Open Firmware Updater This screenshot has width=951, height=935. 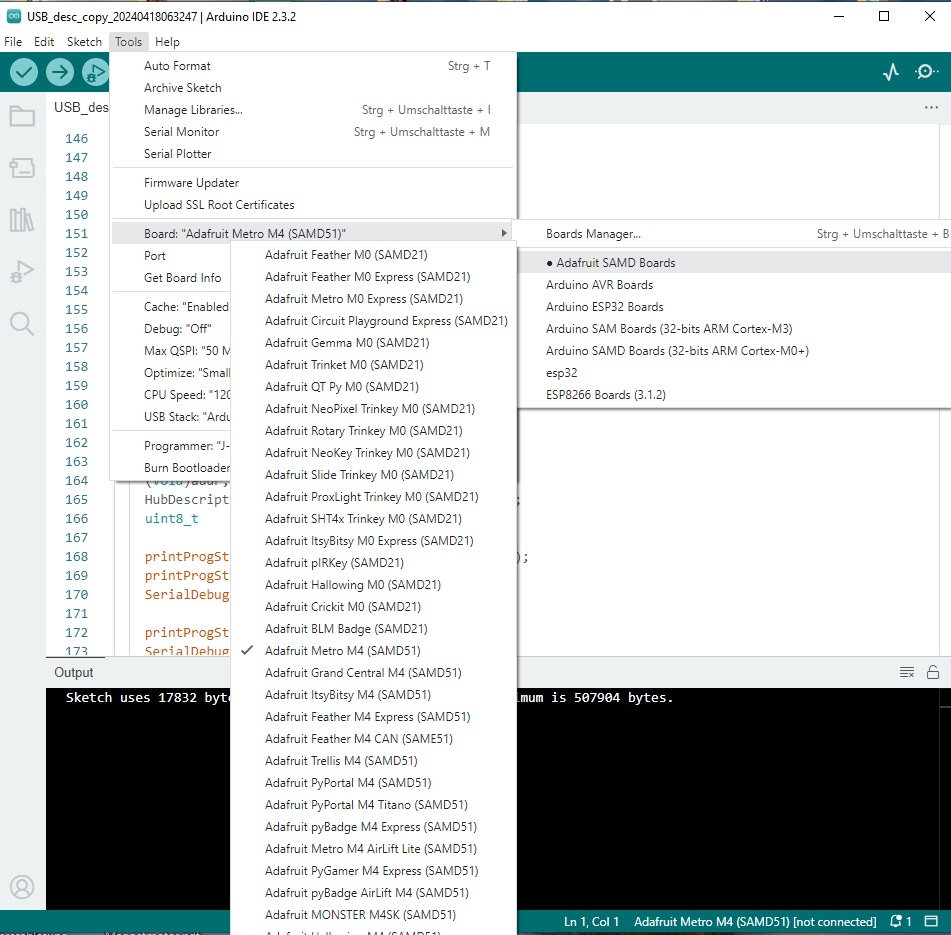(x=313, y=183)
